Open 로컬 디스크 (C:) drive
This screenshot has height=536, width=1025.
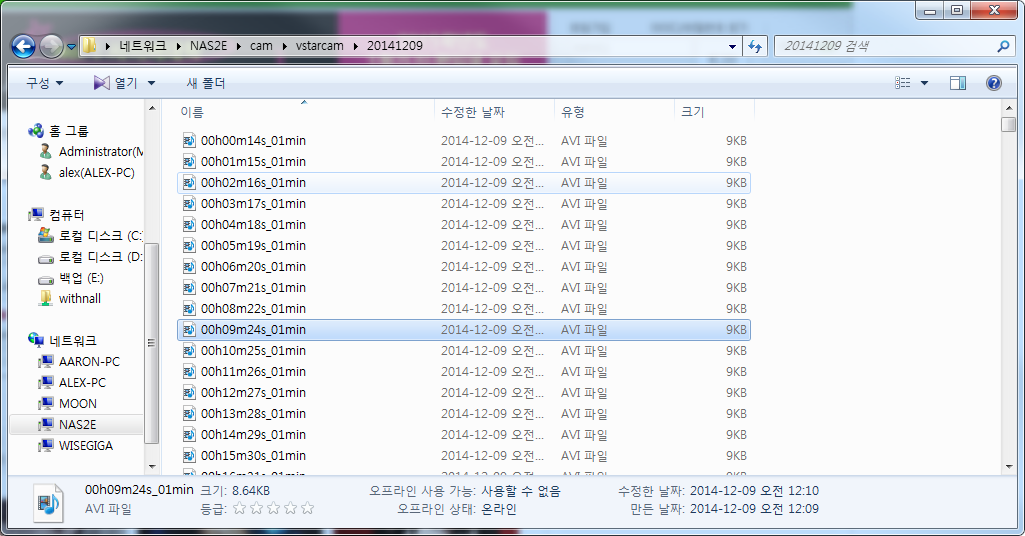(100, 236)
